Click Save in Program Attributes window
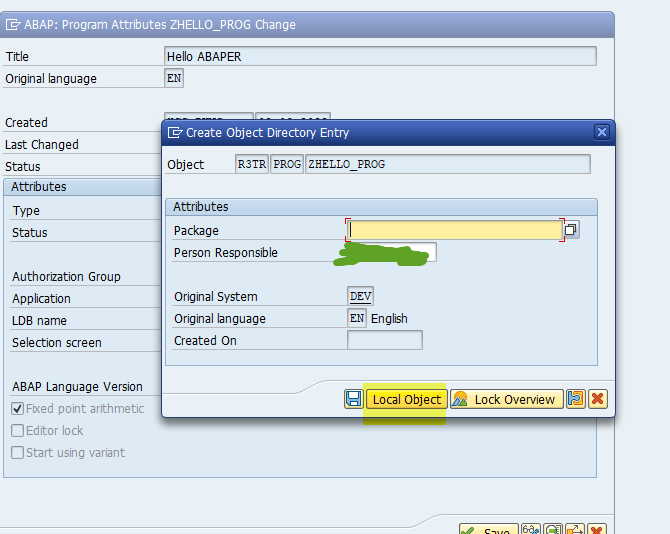670x534 pixels. (488, 530)
